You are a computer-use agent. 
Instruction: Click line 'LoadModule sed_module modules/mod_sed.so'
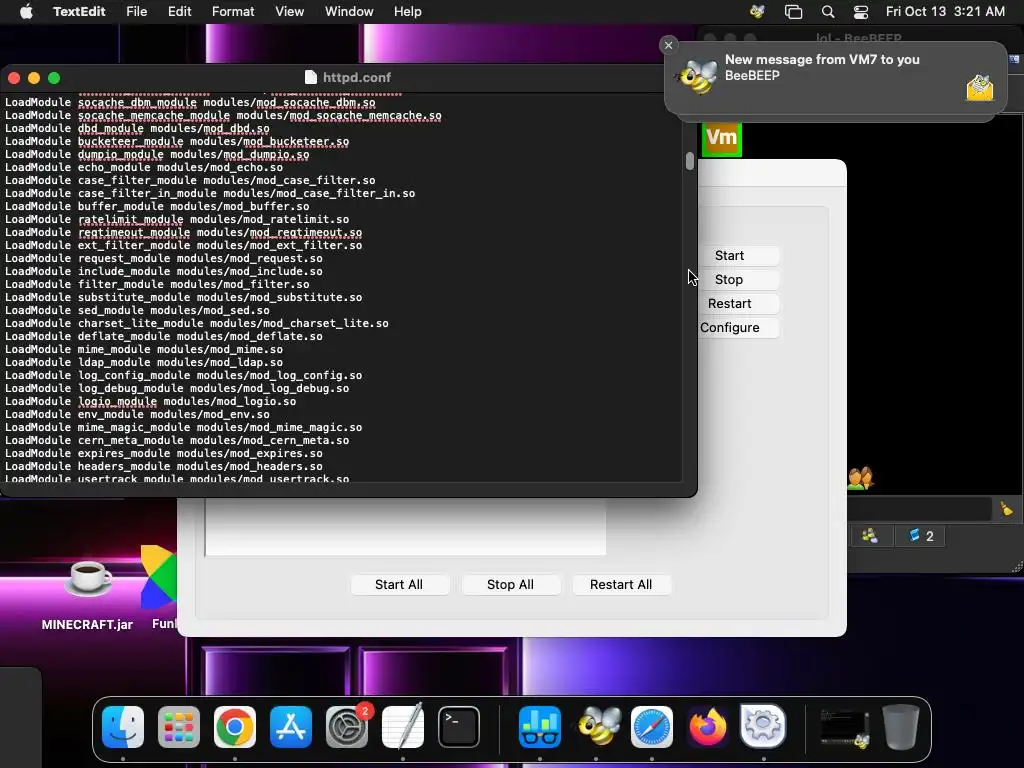[x=137, y=310]
